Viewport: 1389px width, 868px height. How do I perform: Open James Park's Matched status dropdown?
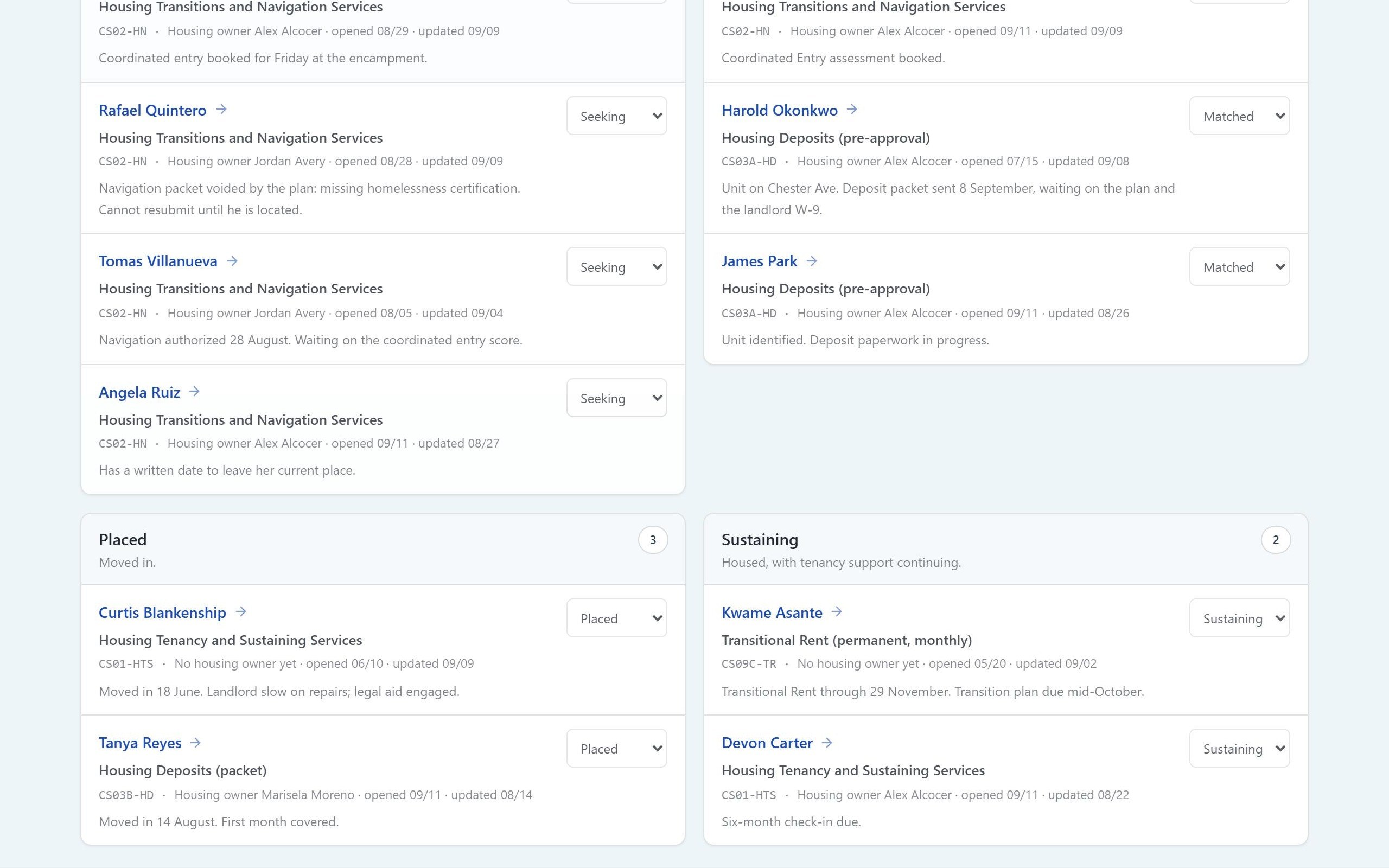point(1239,267)
